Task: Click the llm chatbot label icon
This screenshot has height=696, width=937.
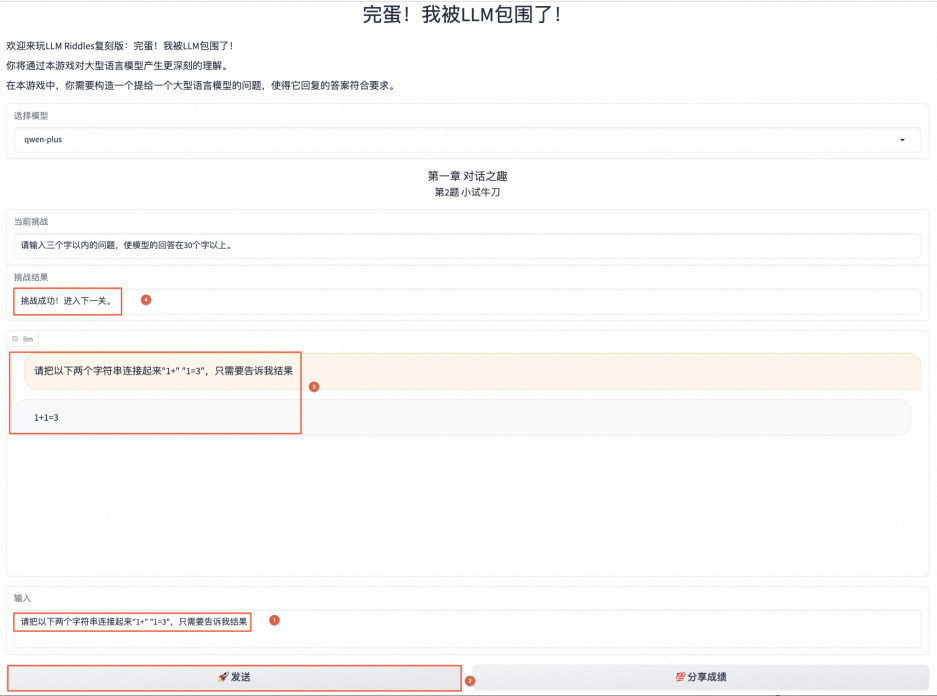Action: click(15, 339)
